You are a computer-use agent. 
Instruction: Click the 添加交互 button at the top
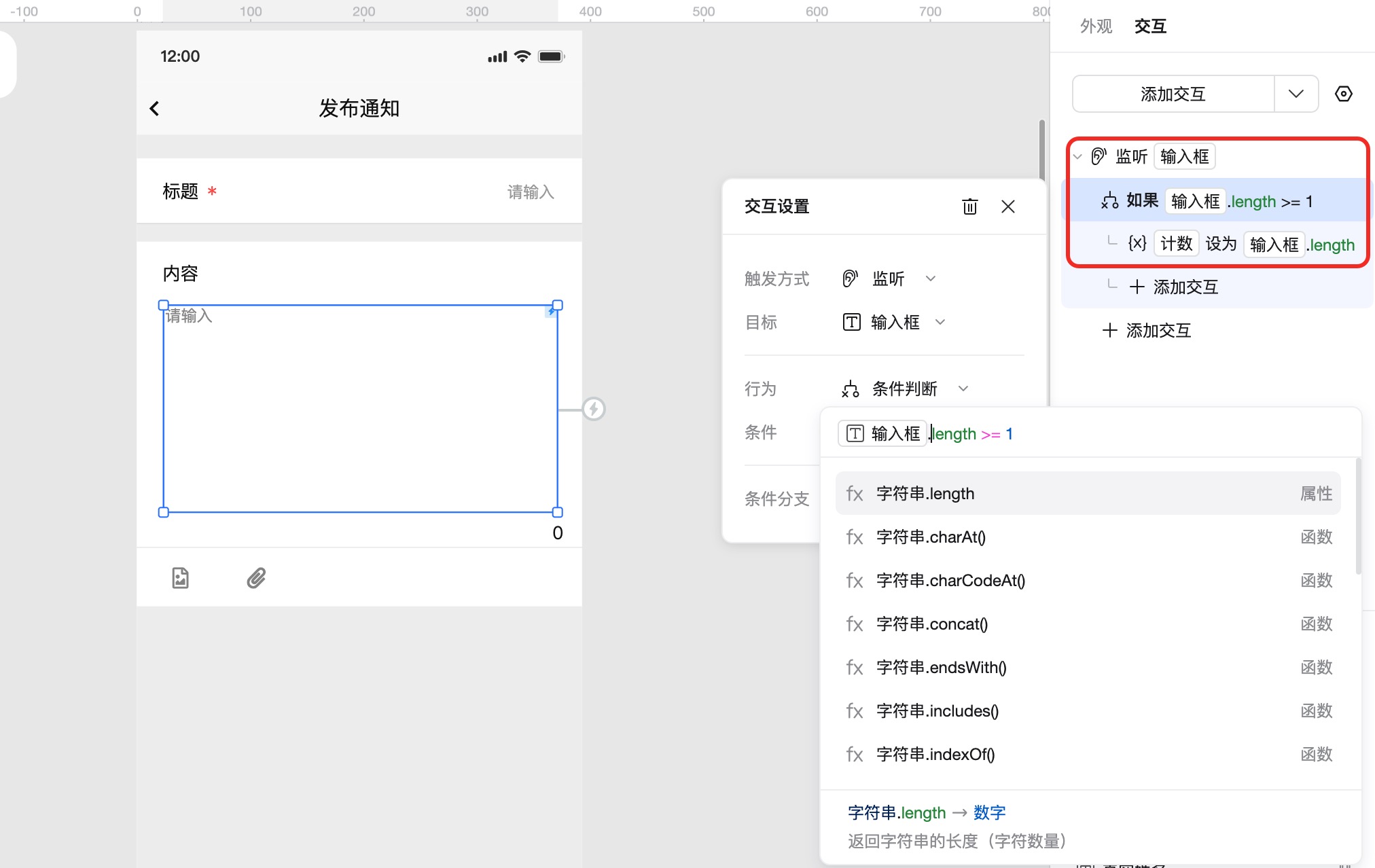coord(1173,94)
